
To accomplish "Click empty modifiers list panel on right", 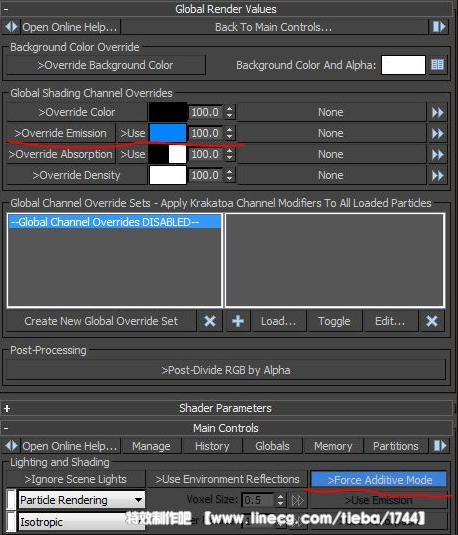I will (334, 260).
